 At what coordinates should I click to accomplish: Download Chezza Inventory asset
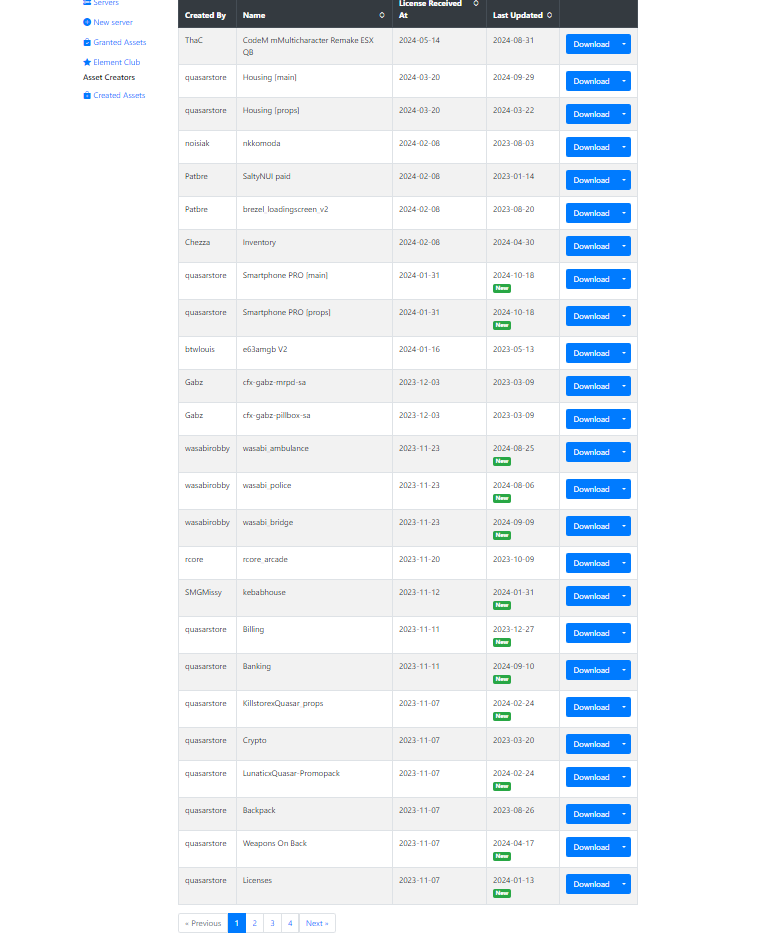591,246
